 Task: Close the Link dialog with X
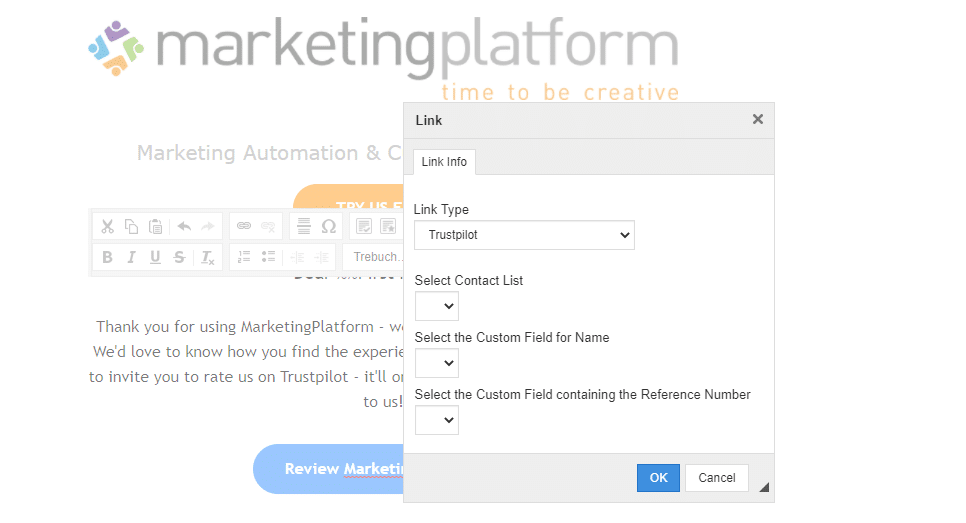758,120
